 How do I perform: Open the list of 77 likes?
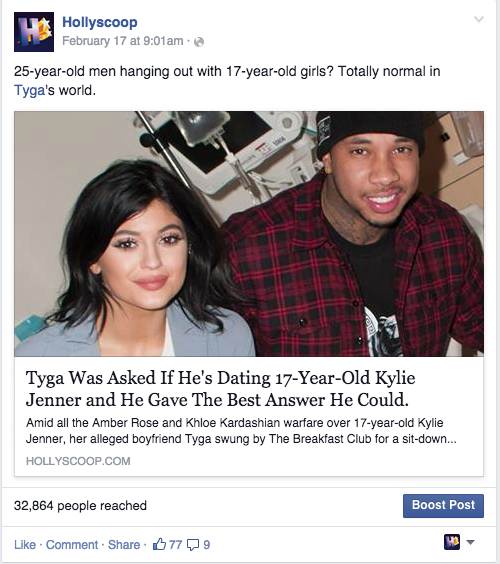(x=176, y=545)
